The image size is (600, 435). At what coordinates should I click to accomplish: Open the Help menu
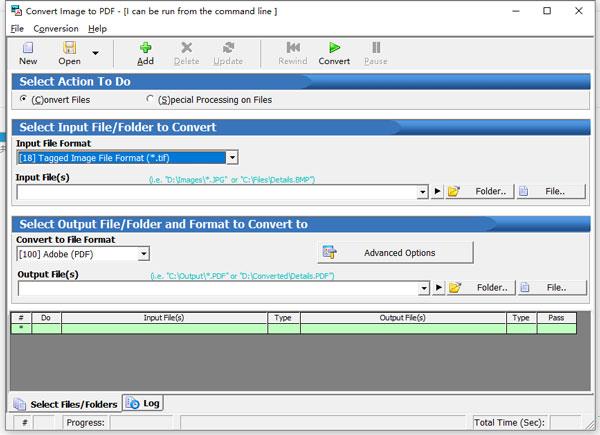[97, 29]
